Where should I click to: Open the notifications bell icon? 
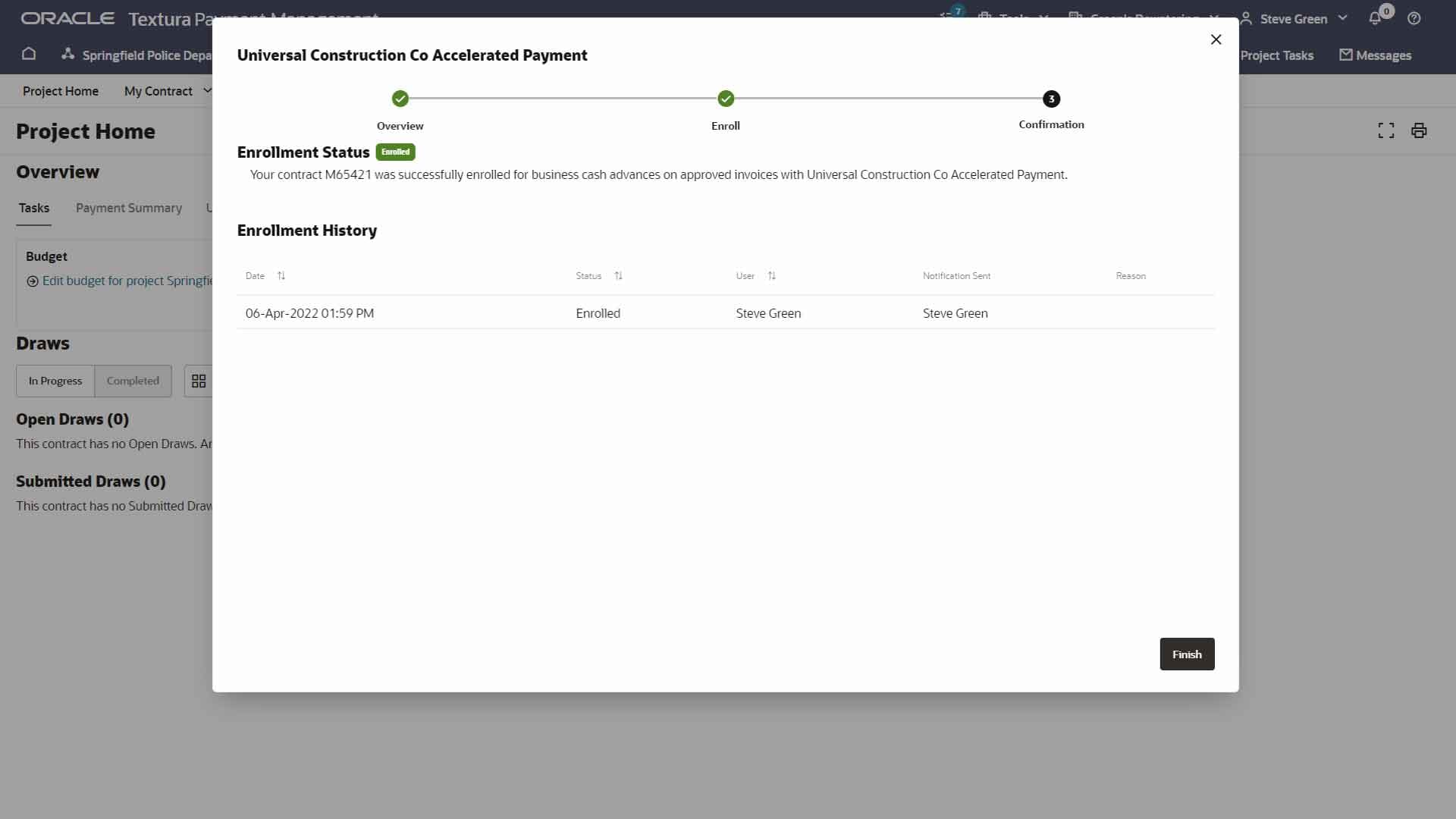click(x=1375, y=19)
